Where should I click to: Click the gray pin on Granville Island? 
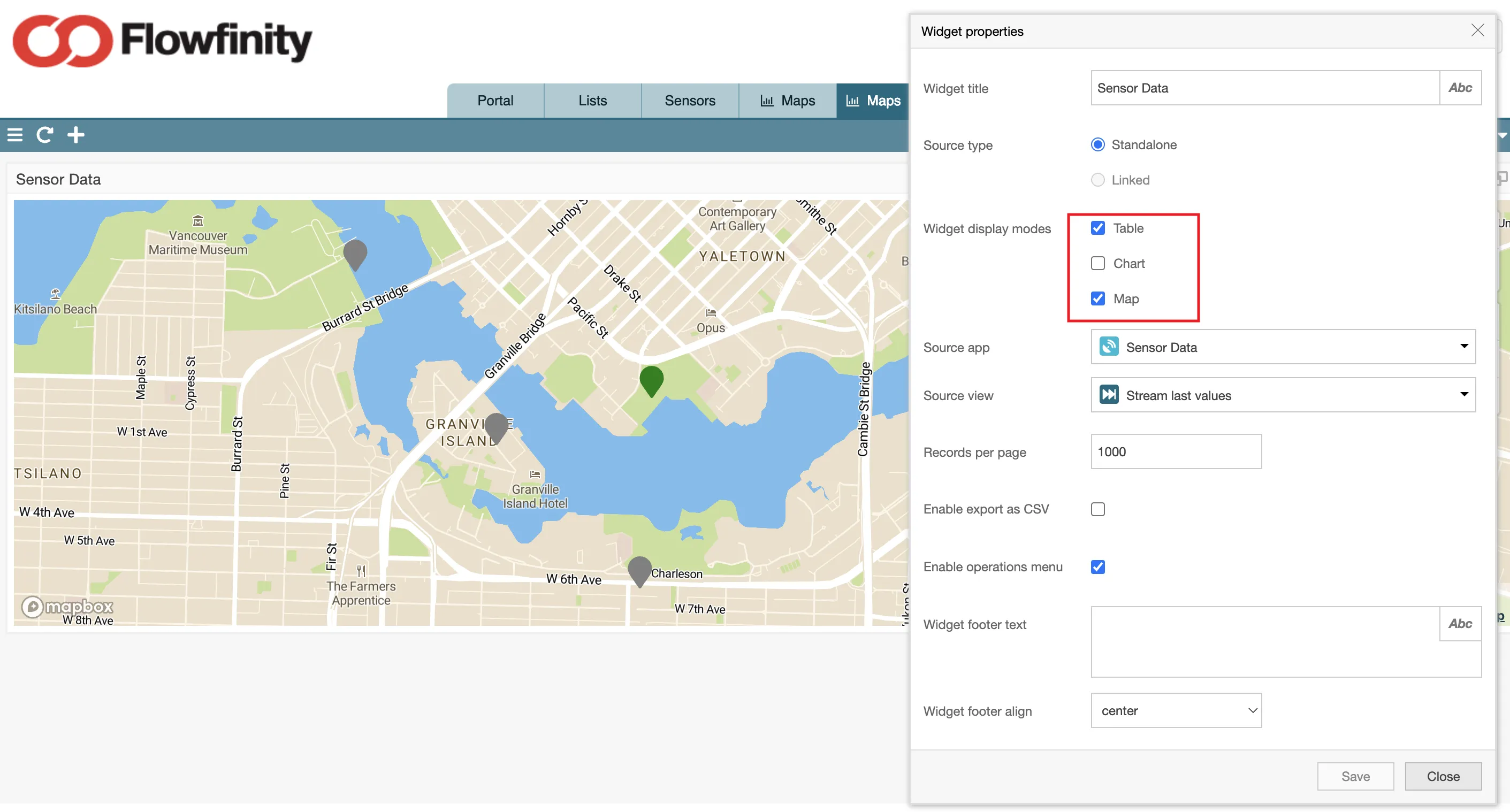pos(497,426)
